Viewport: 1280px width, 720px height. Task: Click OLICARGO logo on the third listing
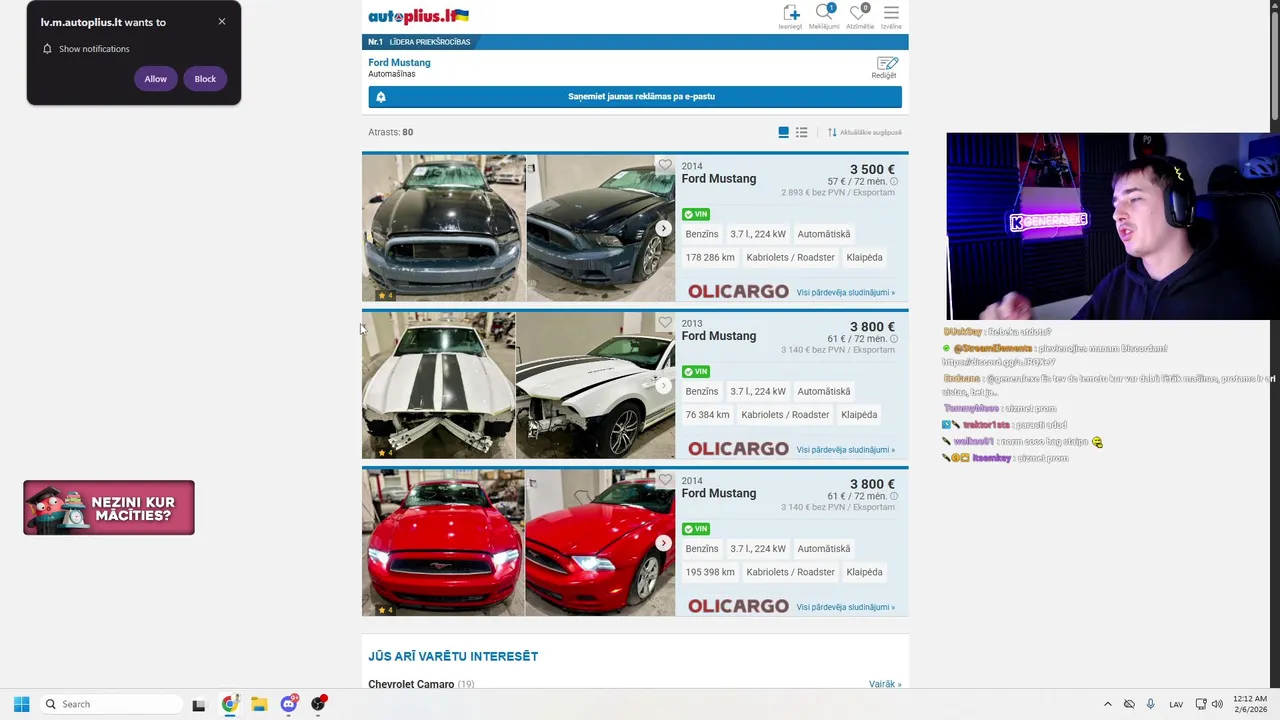[738, 606]
